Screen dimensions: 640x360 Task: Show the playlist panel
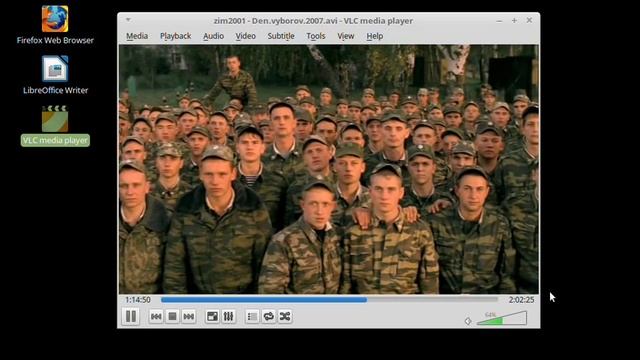tap(252, 316)
